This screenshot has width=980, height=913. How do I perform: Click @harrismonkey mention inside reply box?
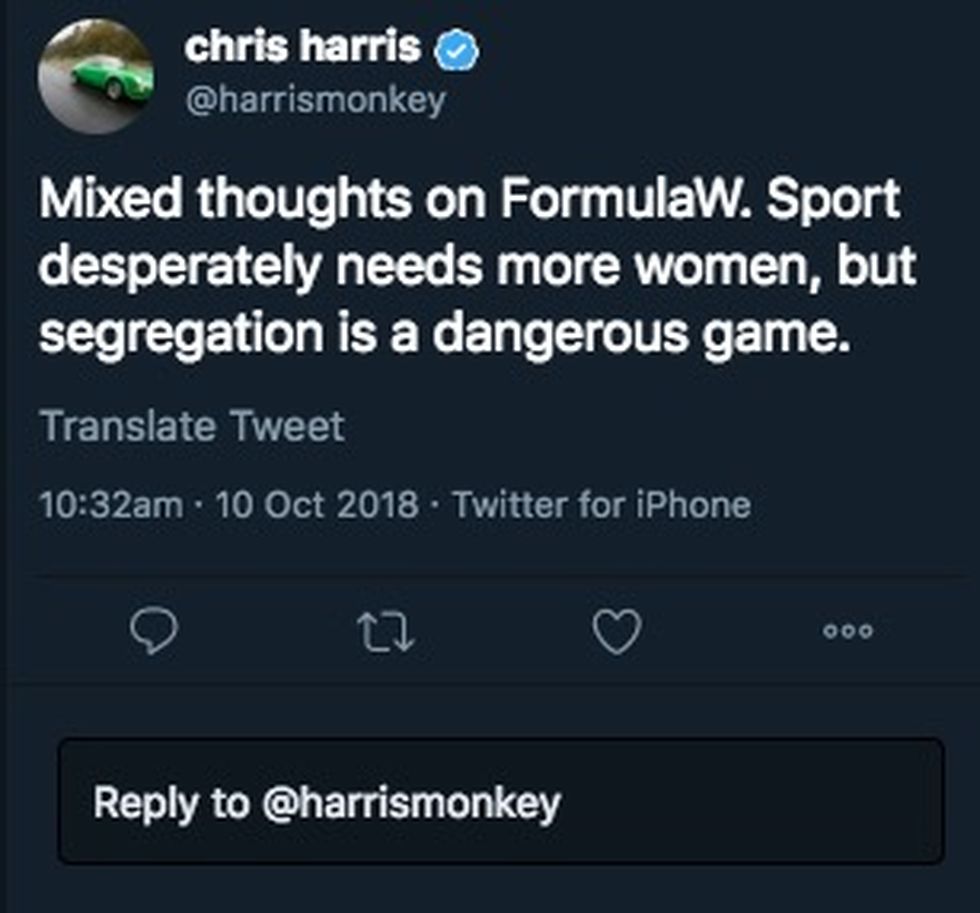pos(411,804)
